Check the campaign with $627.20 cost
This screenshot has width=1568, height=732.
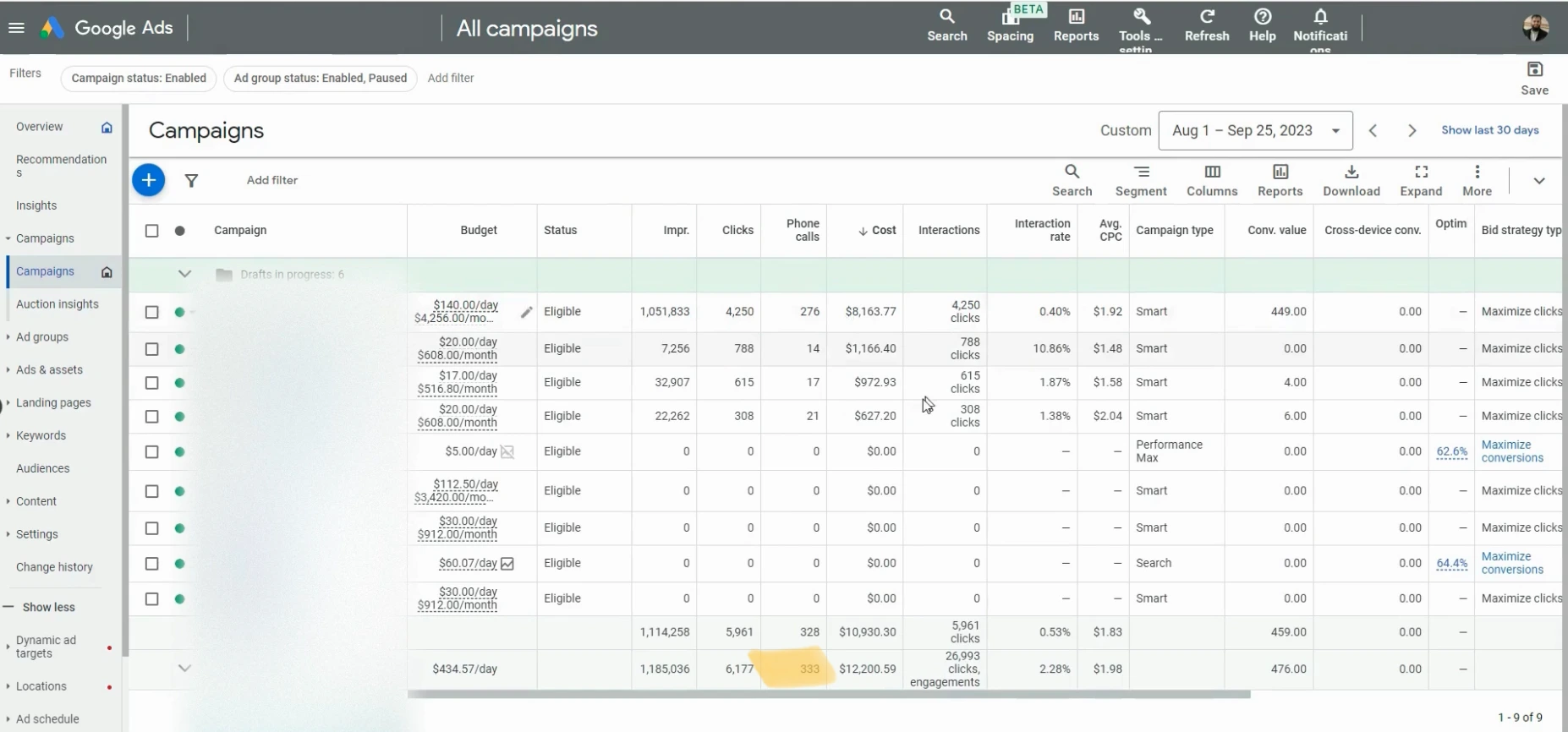coord(151,417)
